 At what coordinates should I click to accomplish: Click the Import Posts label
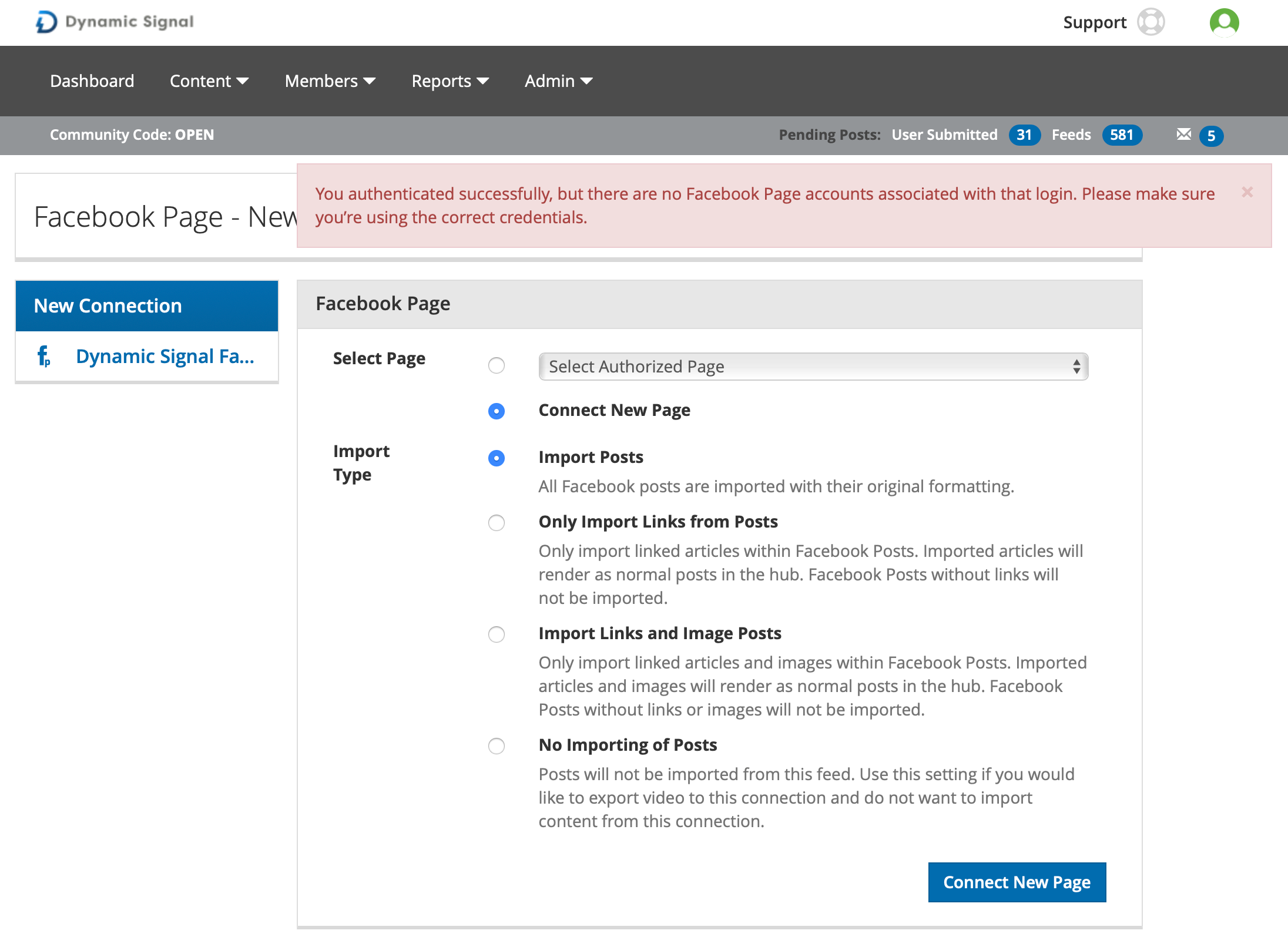coord(591,457)
